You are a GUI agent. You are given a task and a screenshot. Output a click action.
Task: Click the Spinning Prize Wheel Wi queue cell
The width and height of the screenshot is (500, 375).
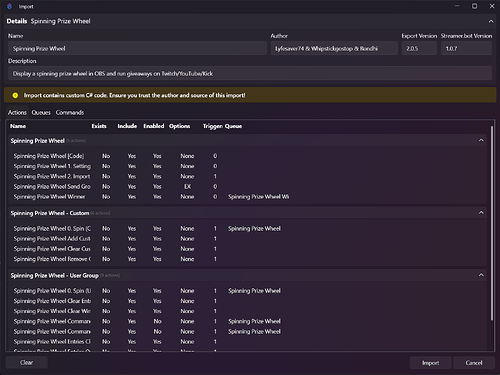tap(258, 197)
